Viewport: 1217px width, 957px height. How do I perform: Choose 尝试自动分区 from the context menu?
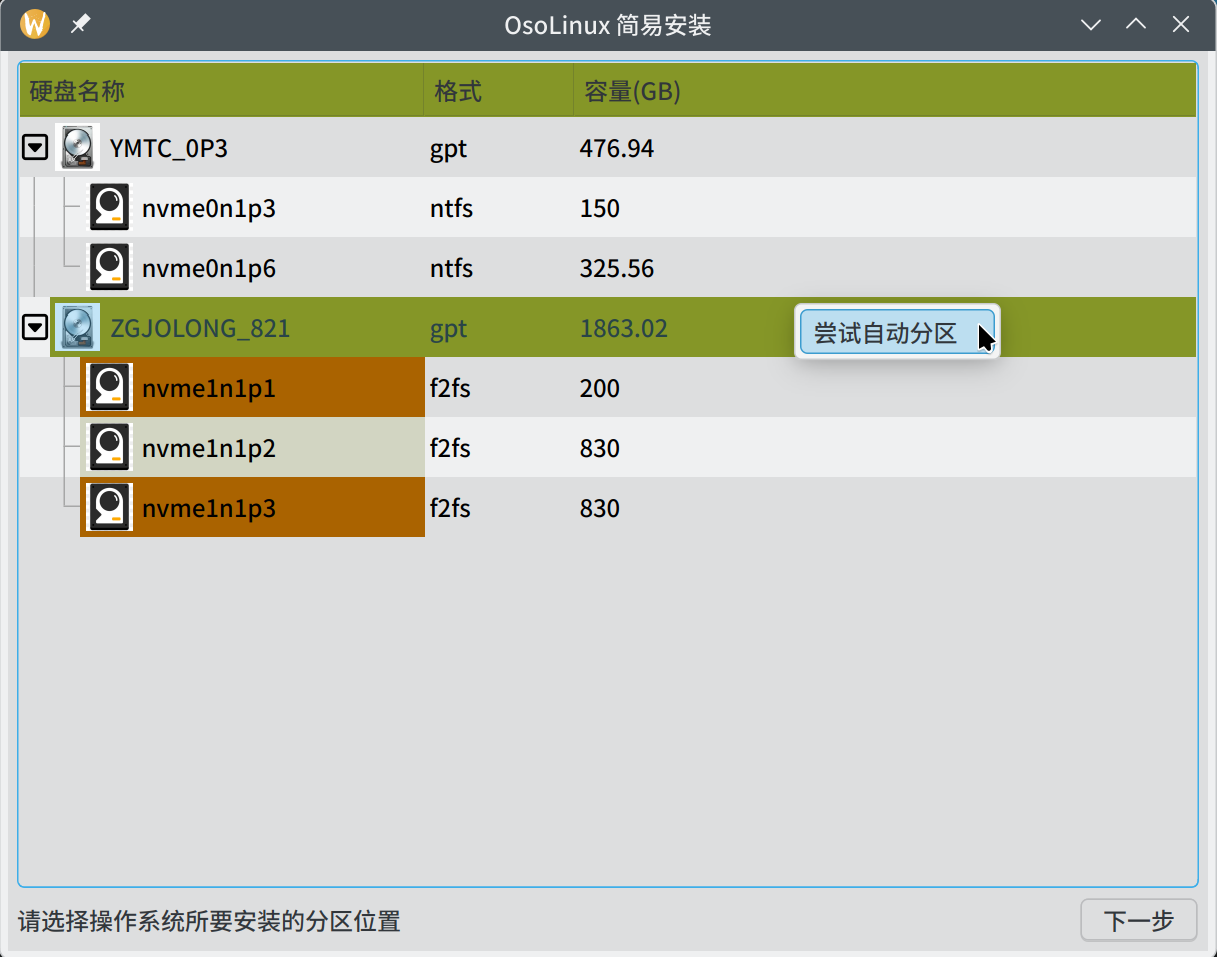[x=886, y=333]
